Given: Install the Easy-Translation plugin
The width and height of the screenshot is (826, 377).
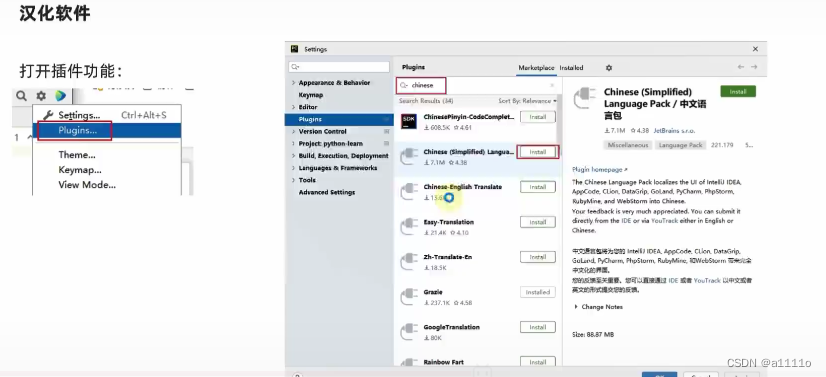Looking at the screenshot, I should pyautogui.click(x=538, y=222).
